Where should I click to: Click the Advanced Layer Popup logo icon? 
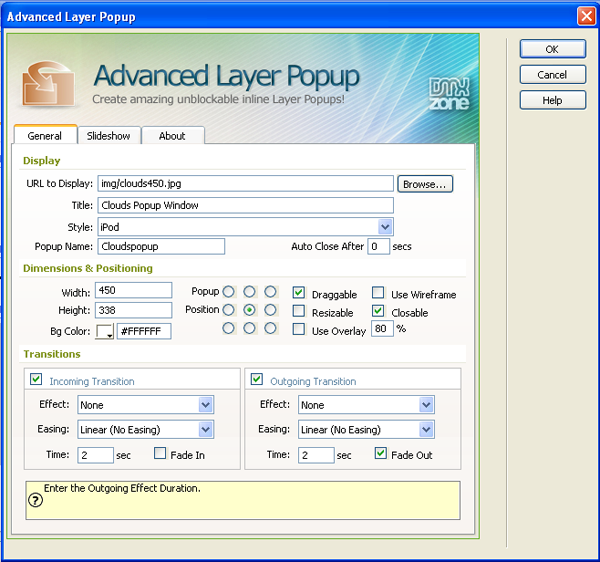pyautogui.click(x=51, y=84)
